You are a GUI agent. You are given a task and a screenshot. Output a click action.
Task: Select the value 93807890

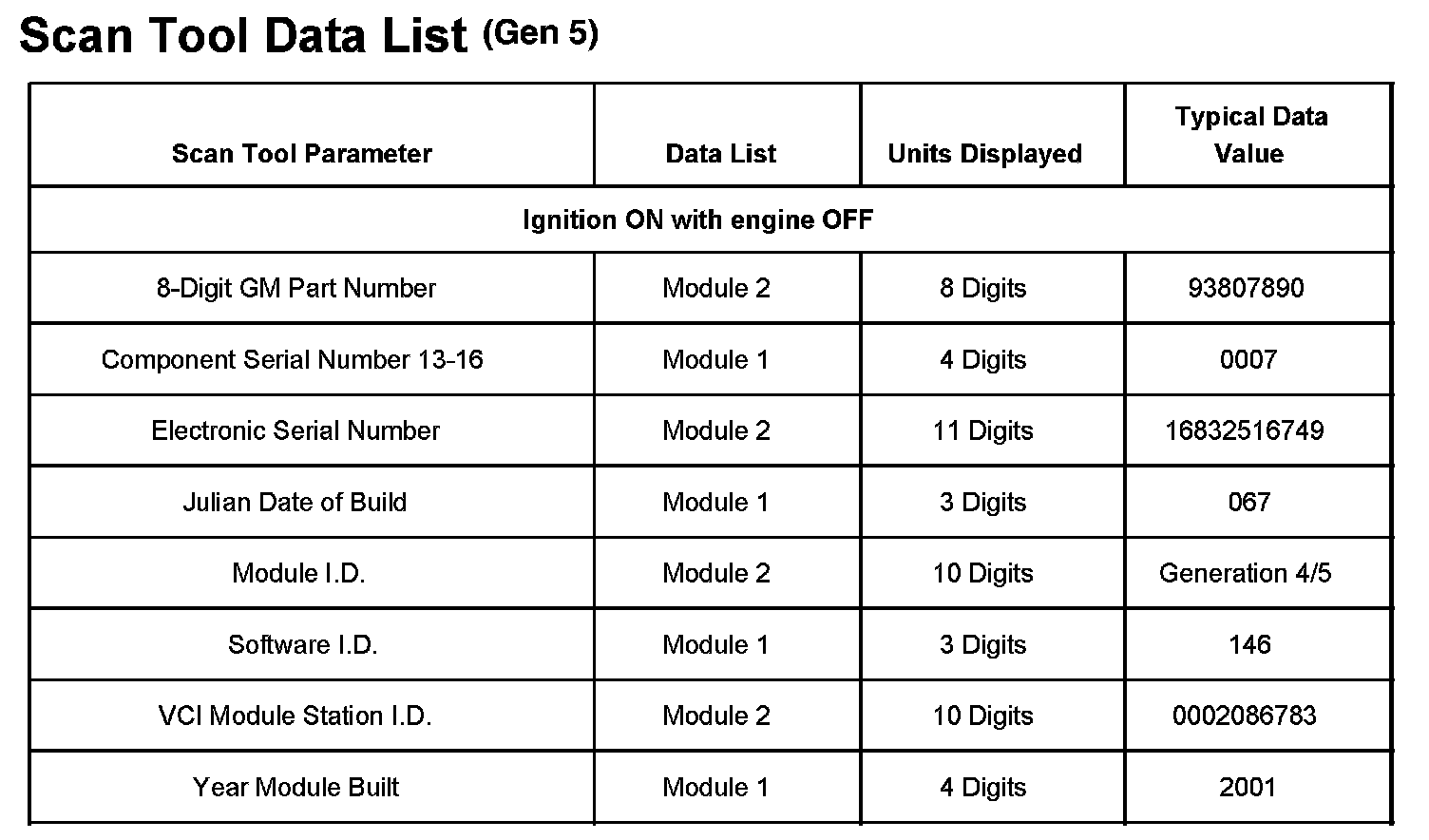1246,288
